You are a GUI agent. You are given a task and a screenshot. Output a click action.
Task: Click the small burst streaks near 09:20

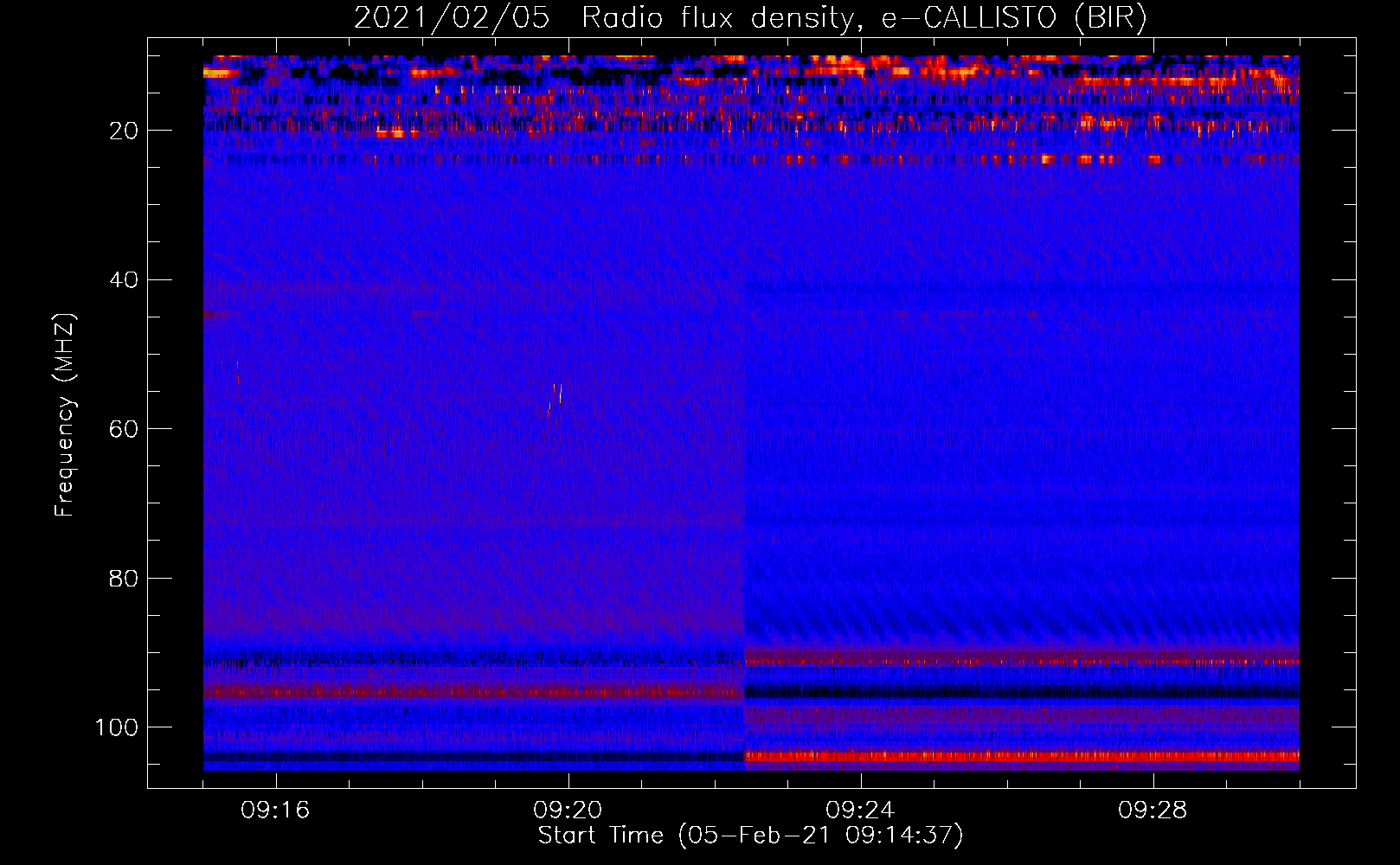tap(556, 401)
